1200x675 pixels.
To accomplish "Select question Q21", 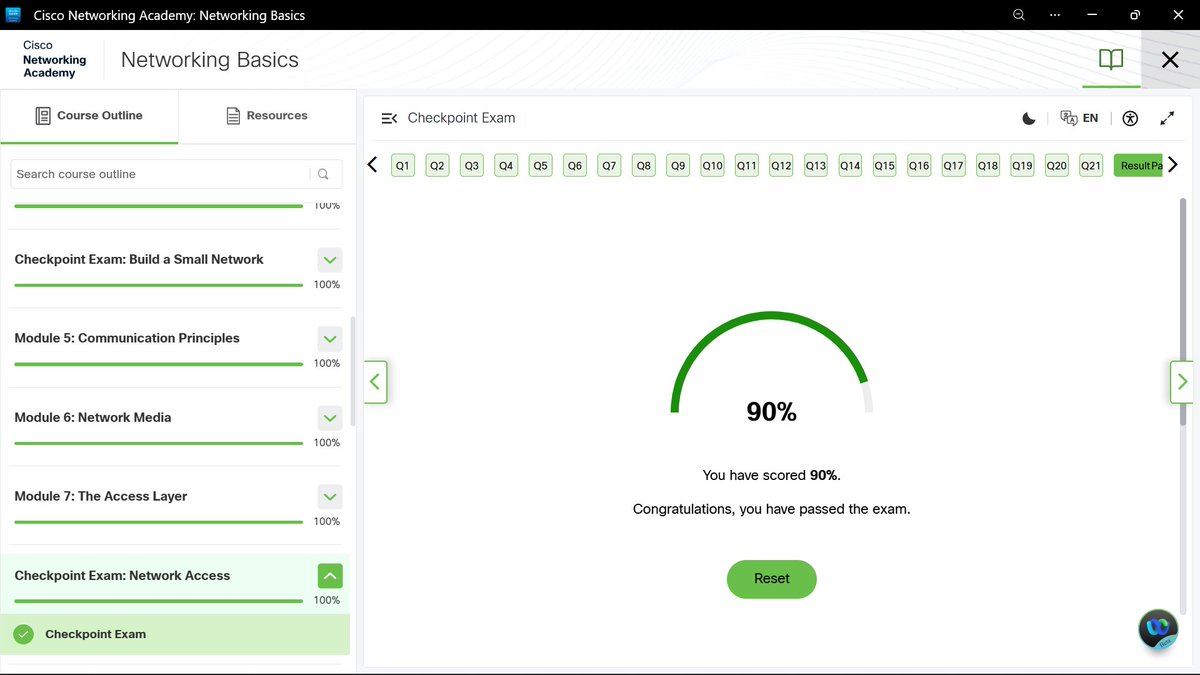I will pos(1091,166).
